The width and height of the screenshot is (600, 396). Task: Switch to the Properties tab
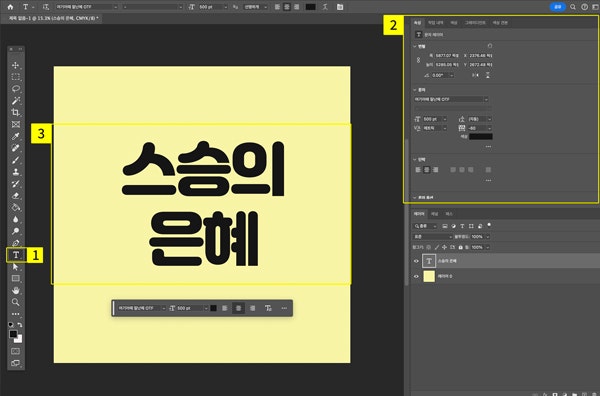[x=417, y=23]
